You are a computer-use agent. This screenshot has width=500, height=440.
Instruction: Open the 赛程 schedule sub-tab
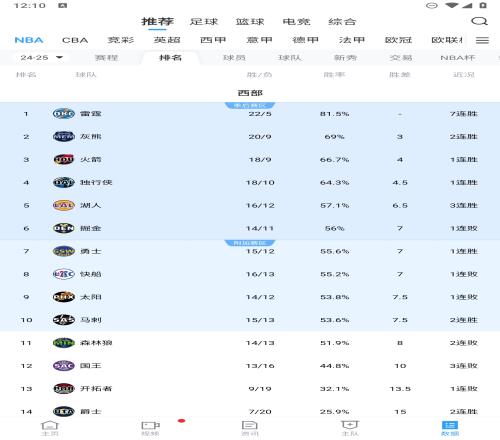tap(106, 58)
